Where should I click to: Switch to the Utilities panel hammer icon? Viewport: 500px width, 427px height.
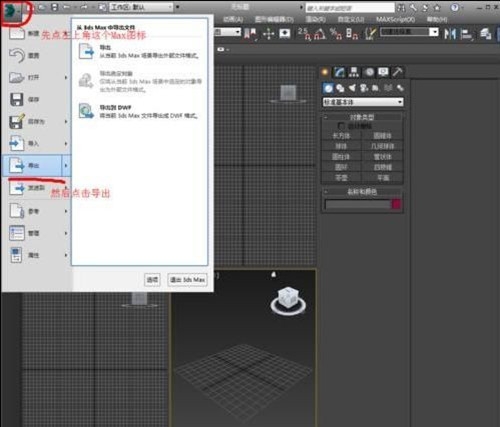click(398, 72)
